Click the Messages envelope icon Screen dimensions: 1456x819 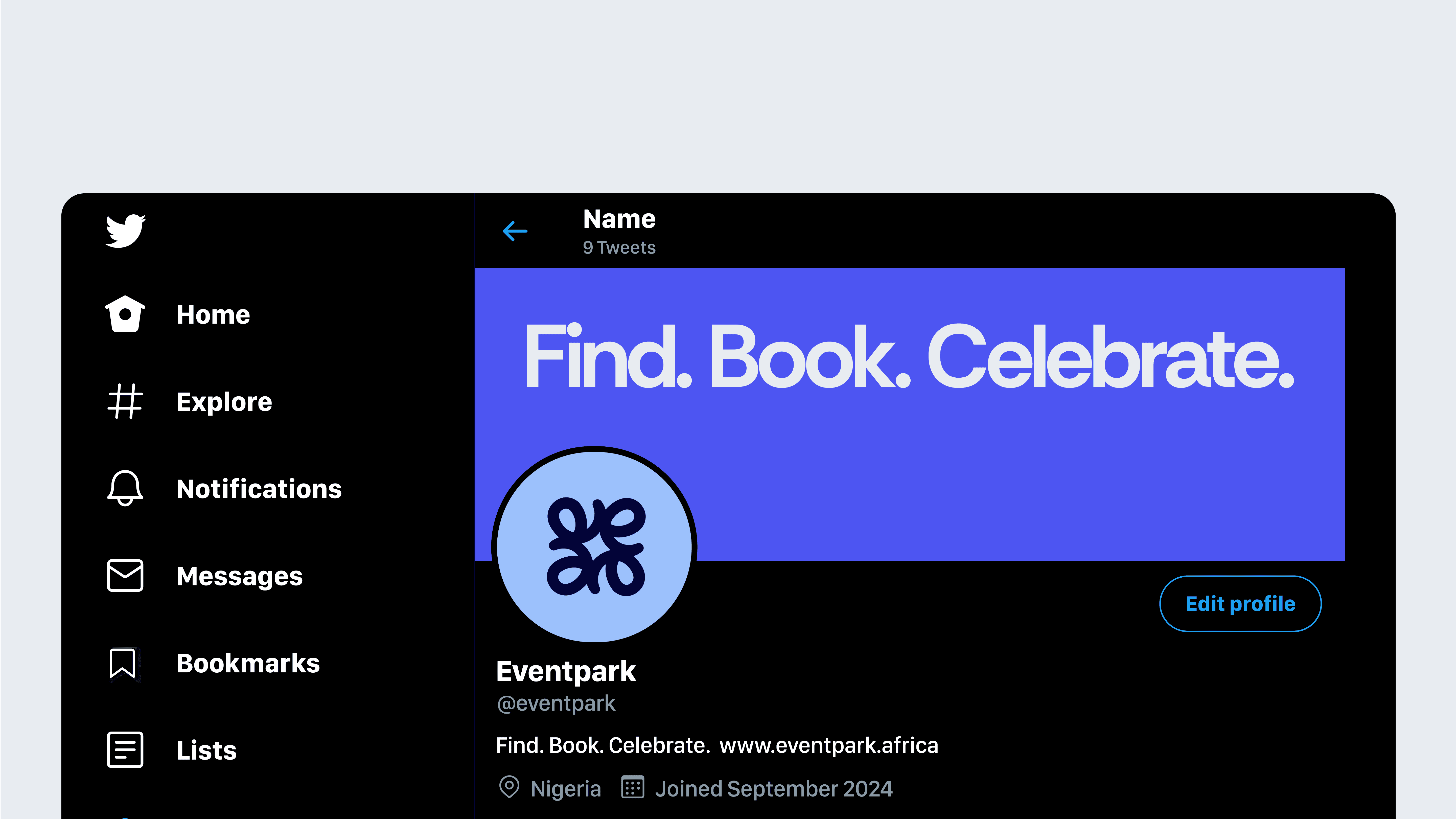[125, 575]
